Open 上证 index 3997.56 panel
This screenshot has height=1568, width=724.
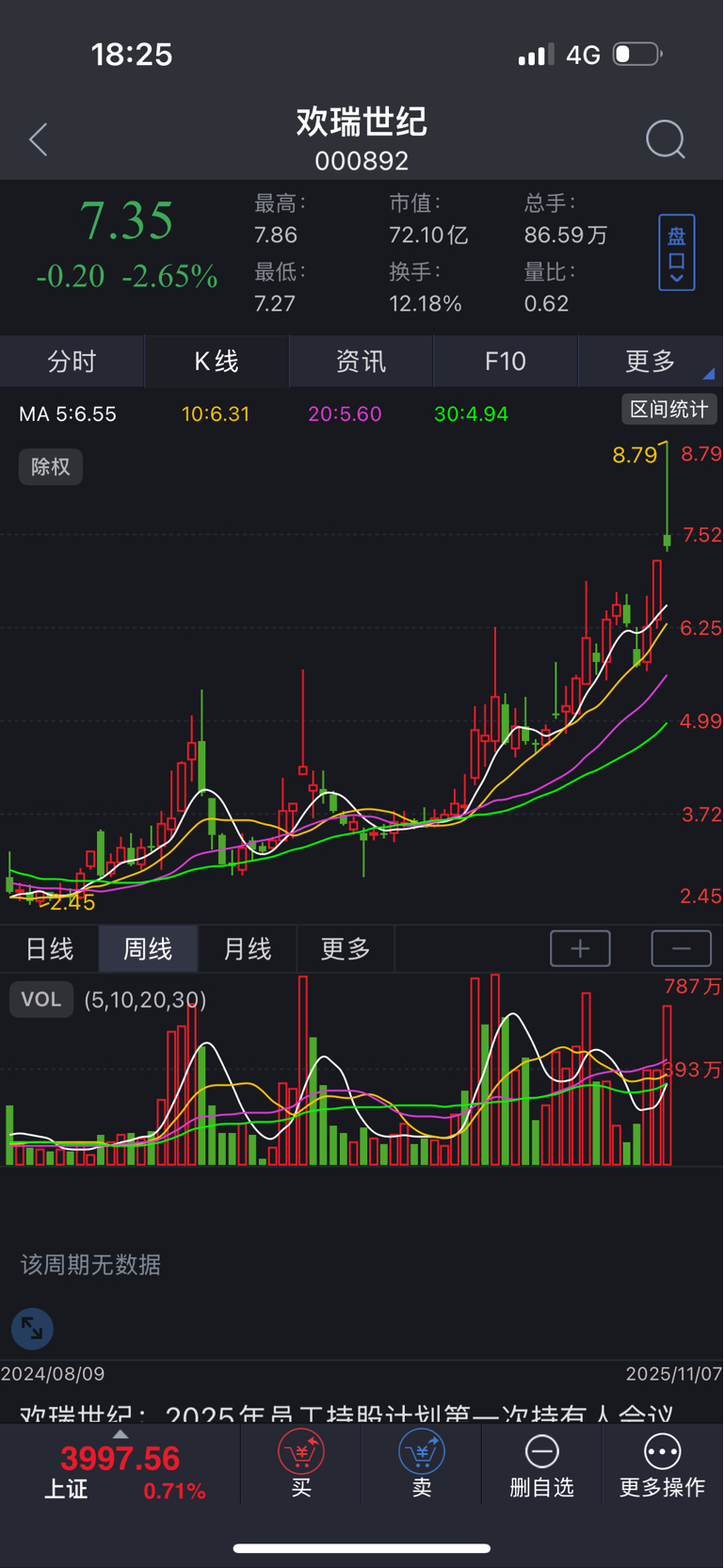(121, 1464)
